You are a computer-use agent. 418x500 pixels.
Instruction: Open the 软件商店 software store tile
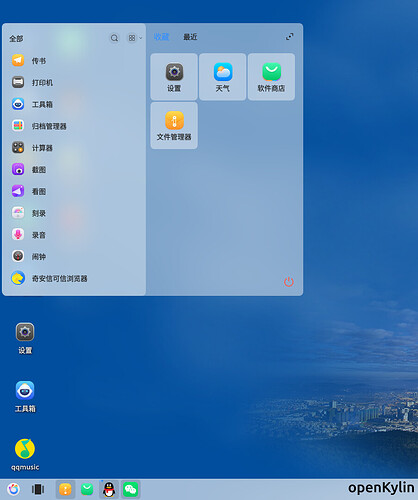(271, 77)
